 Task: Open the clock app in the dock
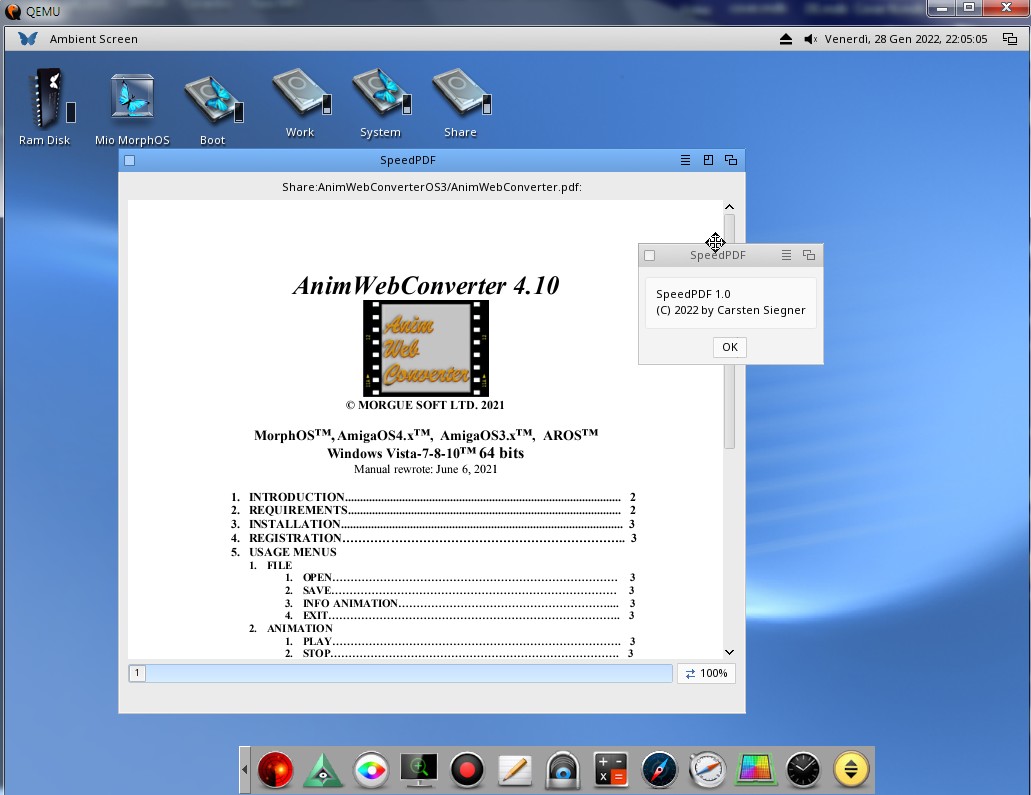[803, 770]
